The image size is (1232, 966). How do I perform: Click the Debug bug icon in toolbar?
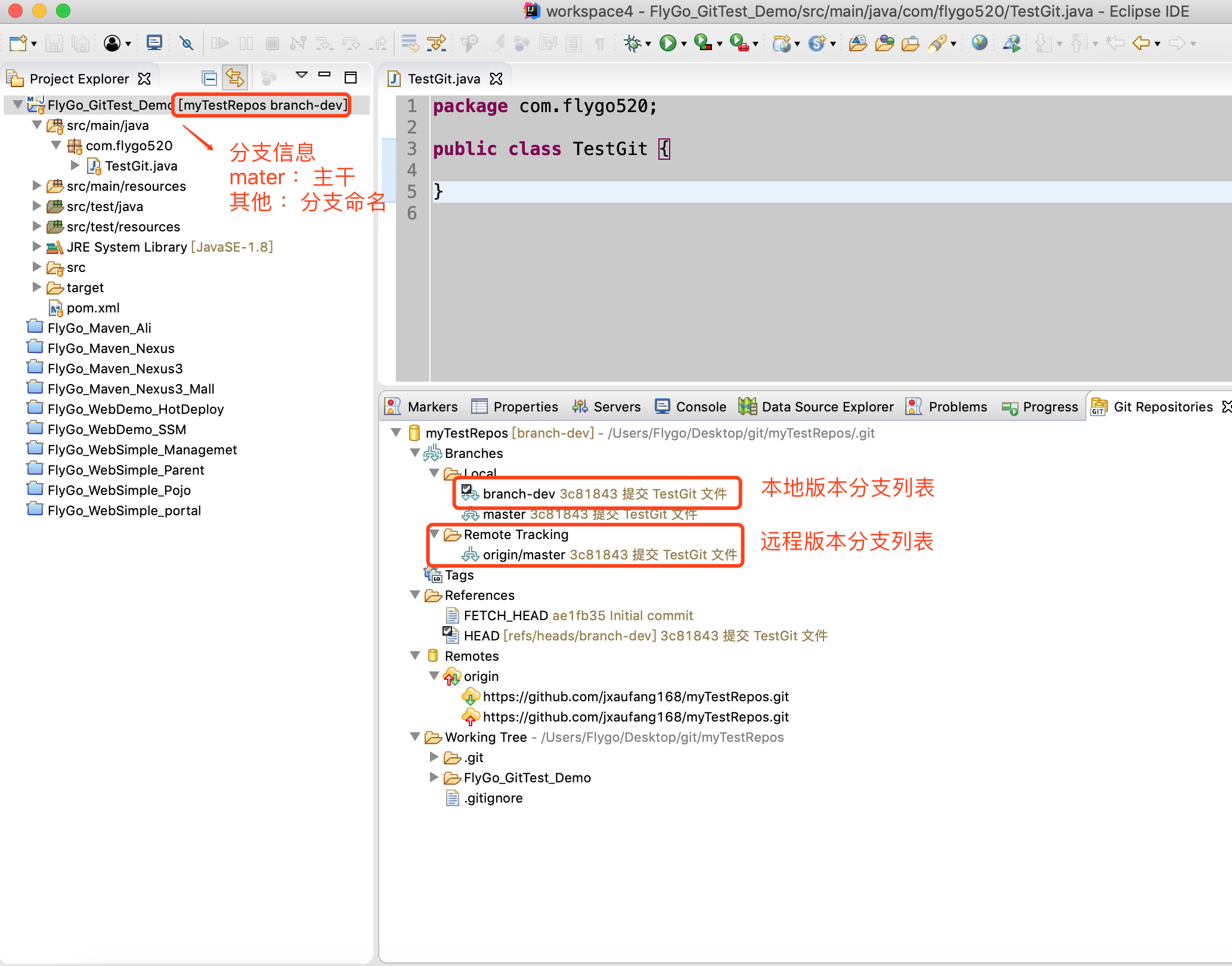(633, 43)
